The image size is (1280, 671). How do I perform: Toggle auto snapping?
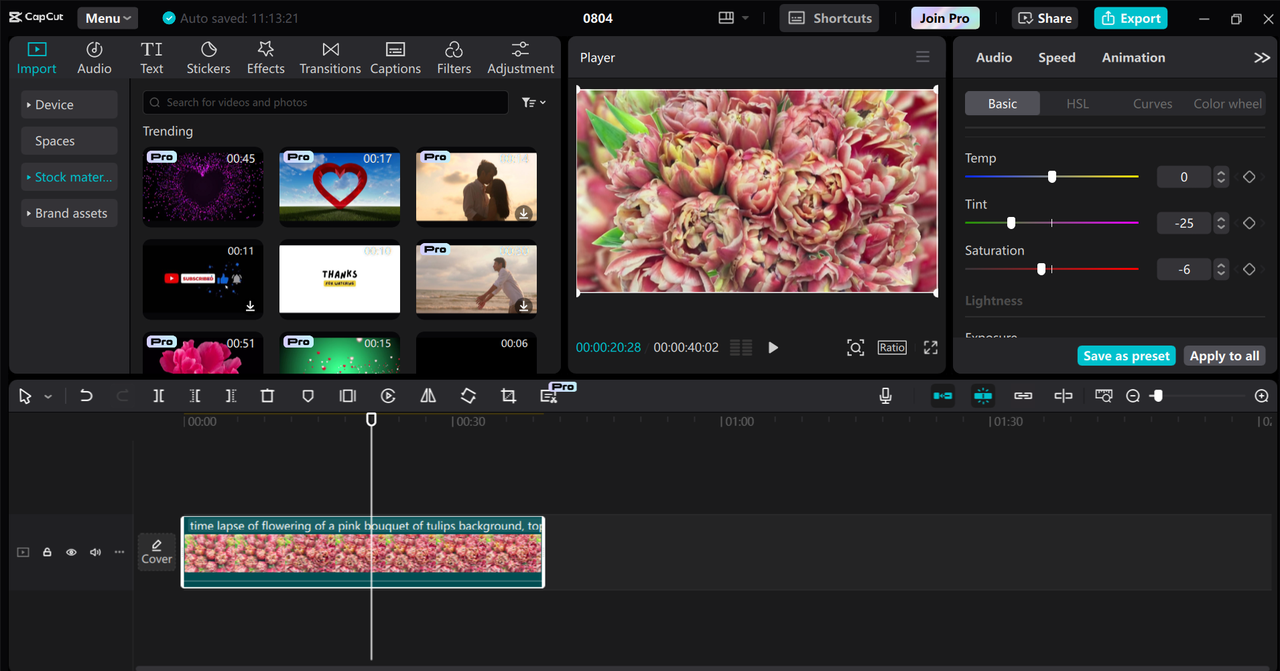983,396
